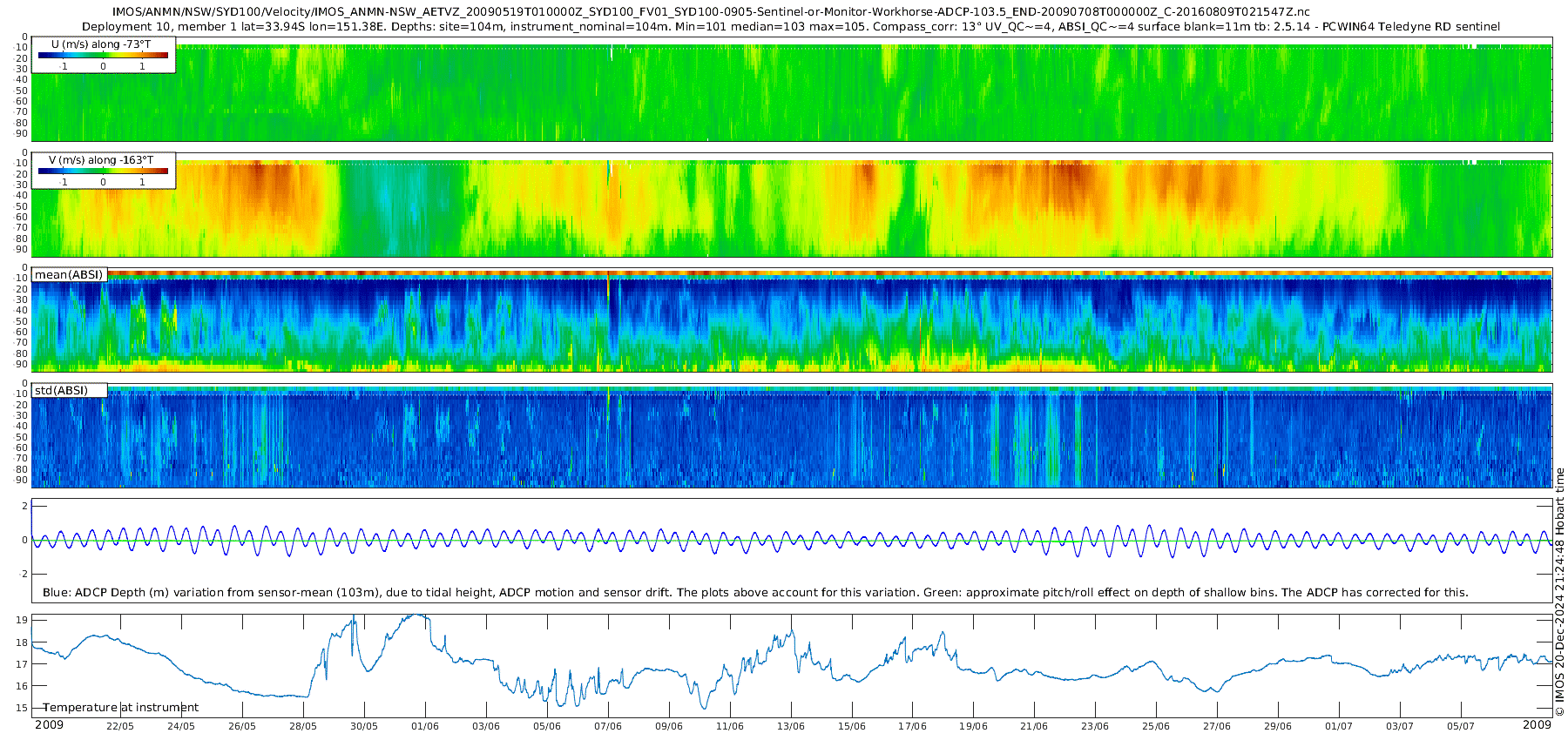Click the ADCP Depth variation caption text
1568x740 pixels.
click(755, 593)
